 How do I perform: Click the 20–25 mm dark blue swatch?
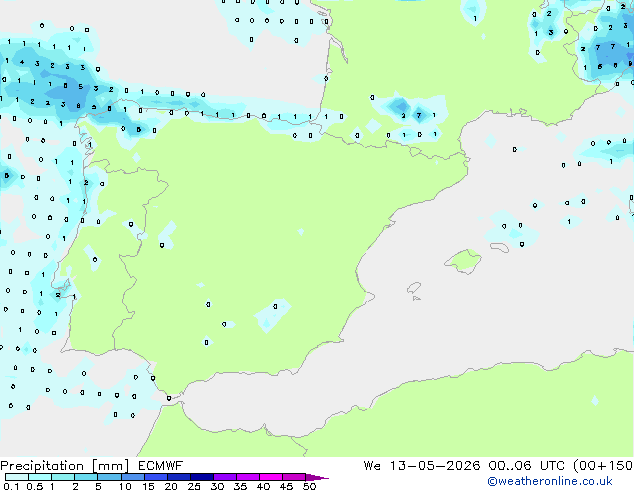click(179, 477)
